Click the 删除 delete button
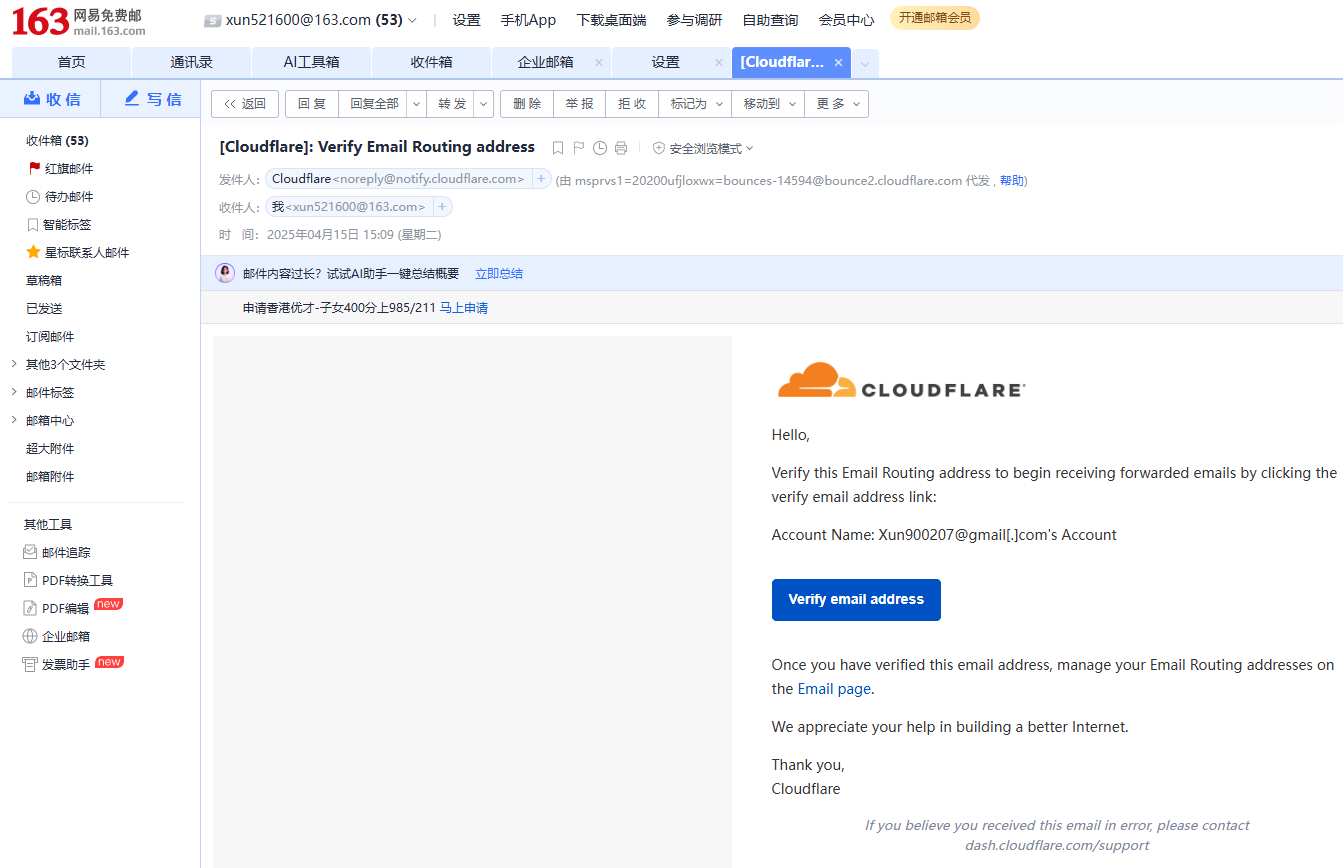 pyautogui.click(x=527, y=104)
